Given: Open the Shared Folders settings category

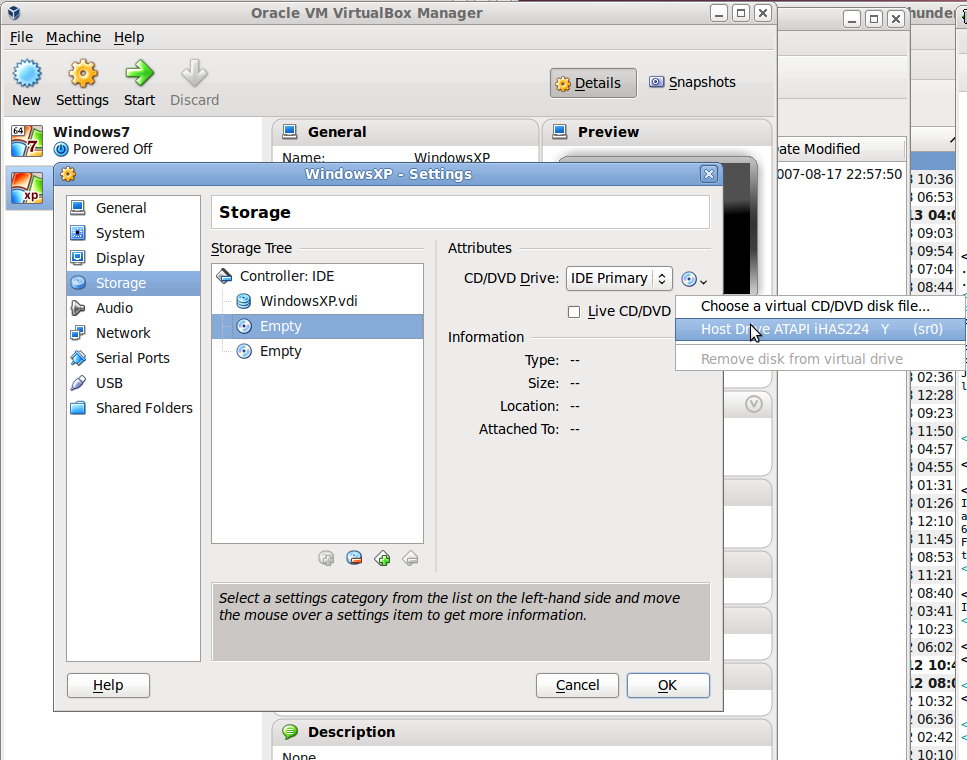Looking at the screenshot, I should point(133,408).
